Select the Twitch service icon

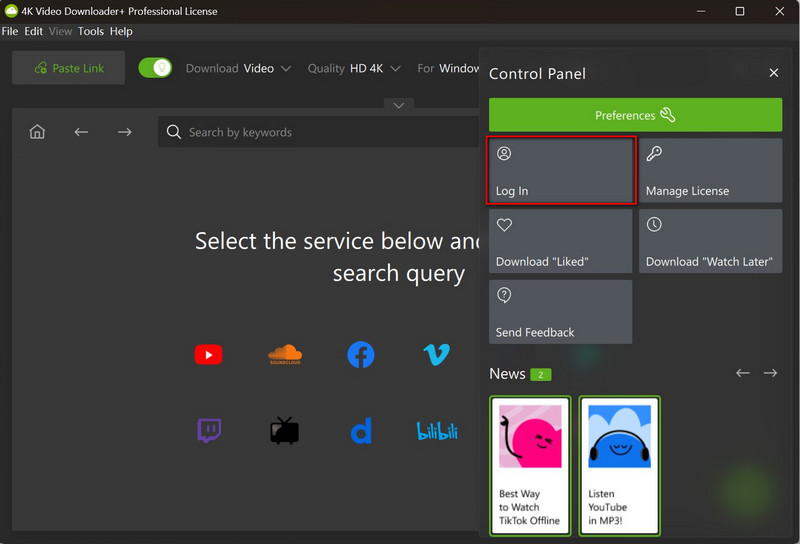pos(209,431)
